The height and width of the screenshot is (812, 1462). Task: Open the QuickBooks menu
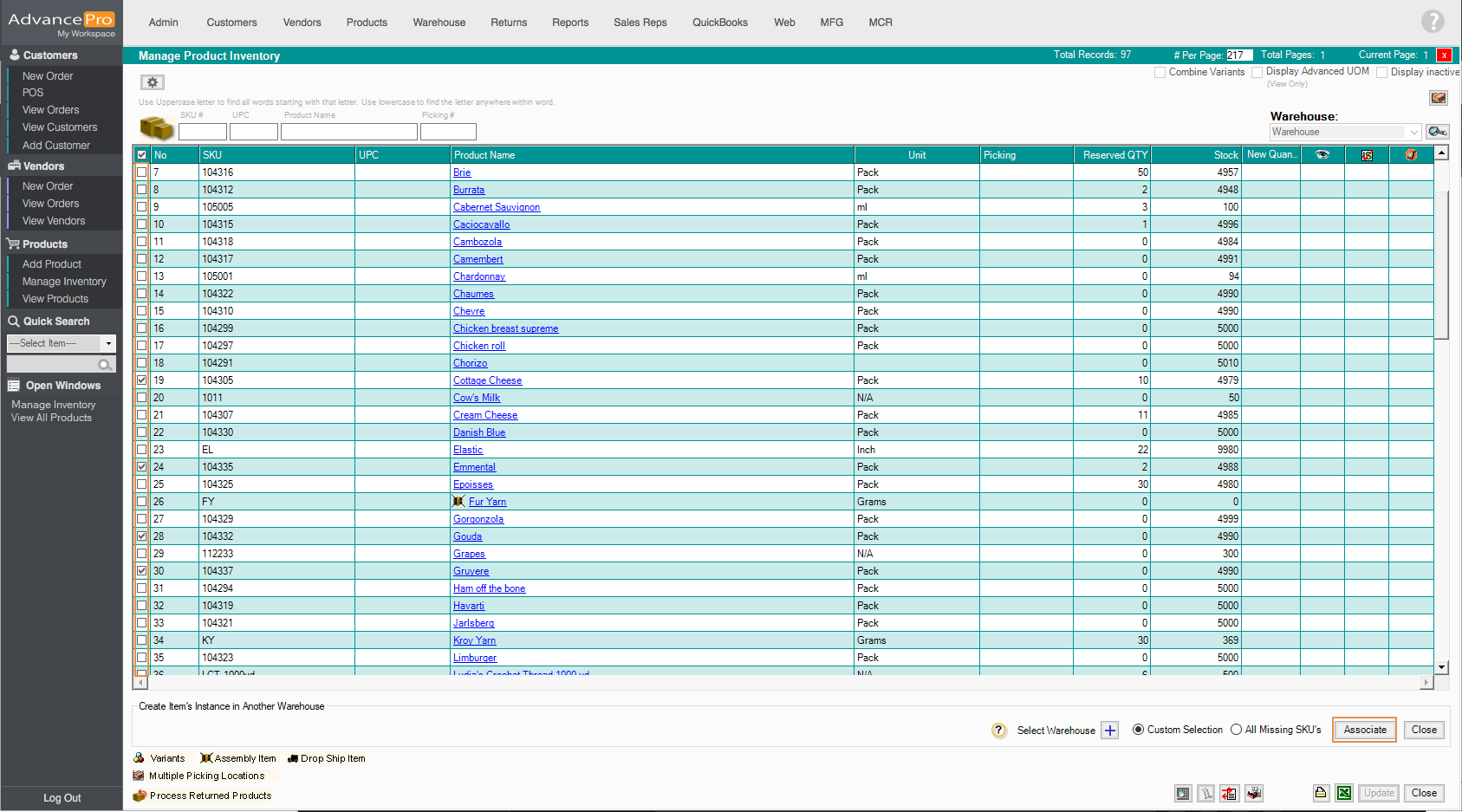coord(719,23)
